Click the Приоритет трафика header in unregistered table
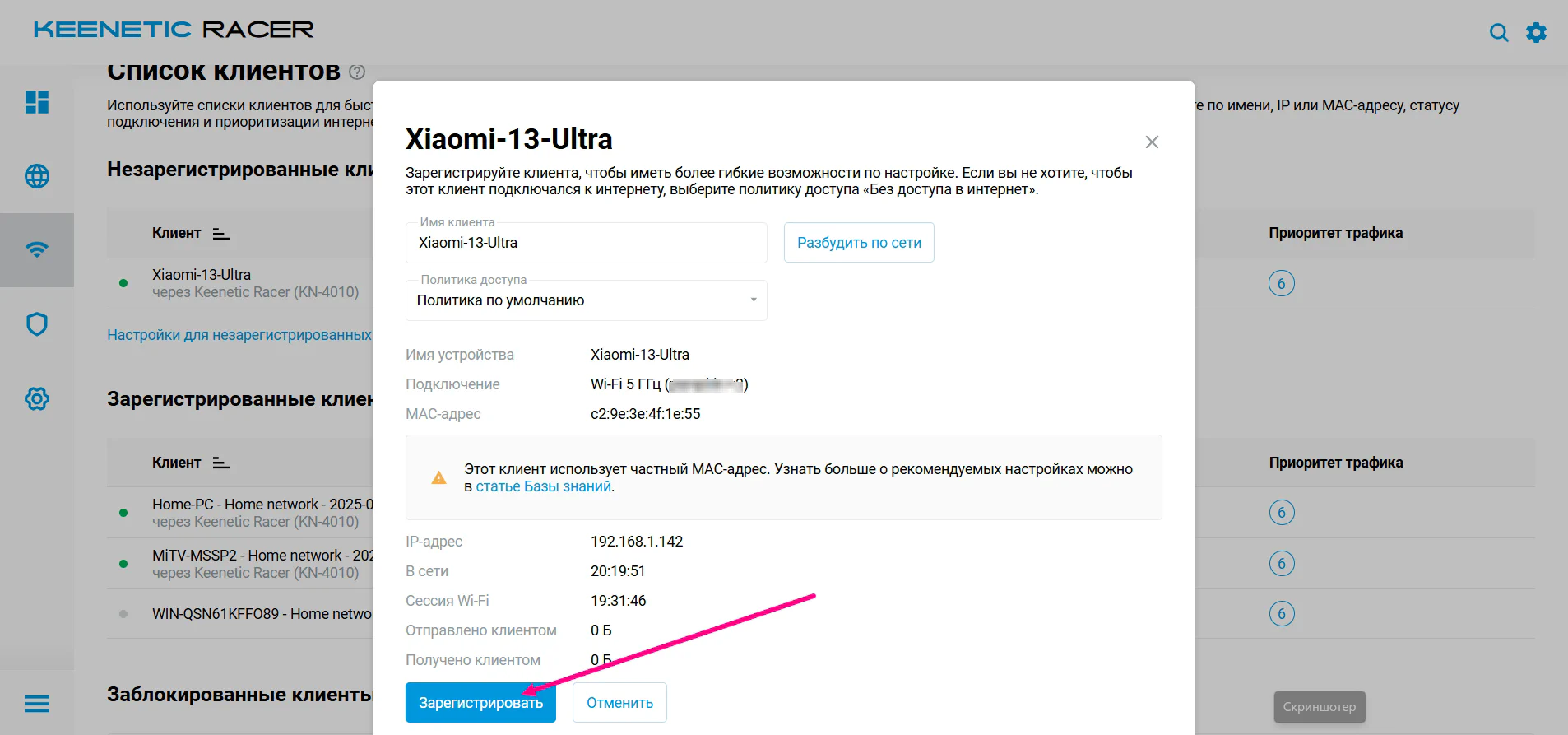Viewport: 1568px width, 735px height. pos(1336,233)
